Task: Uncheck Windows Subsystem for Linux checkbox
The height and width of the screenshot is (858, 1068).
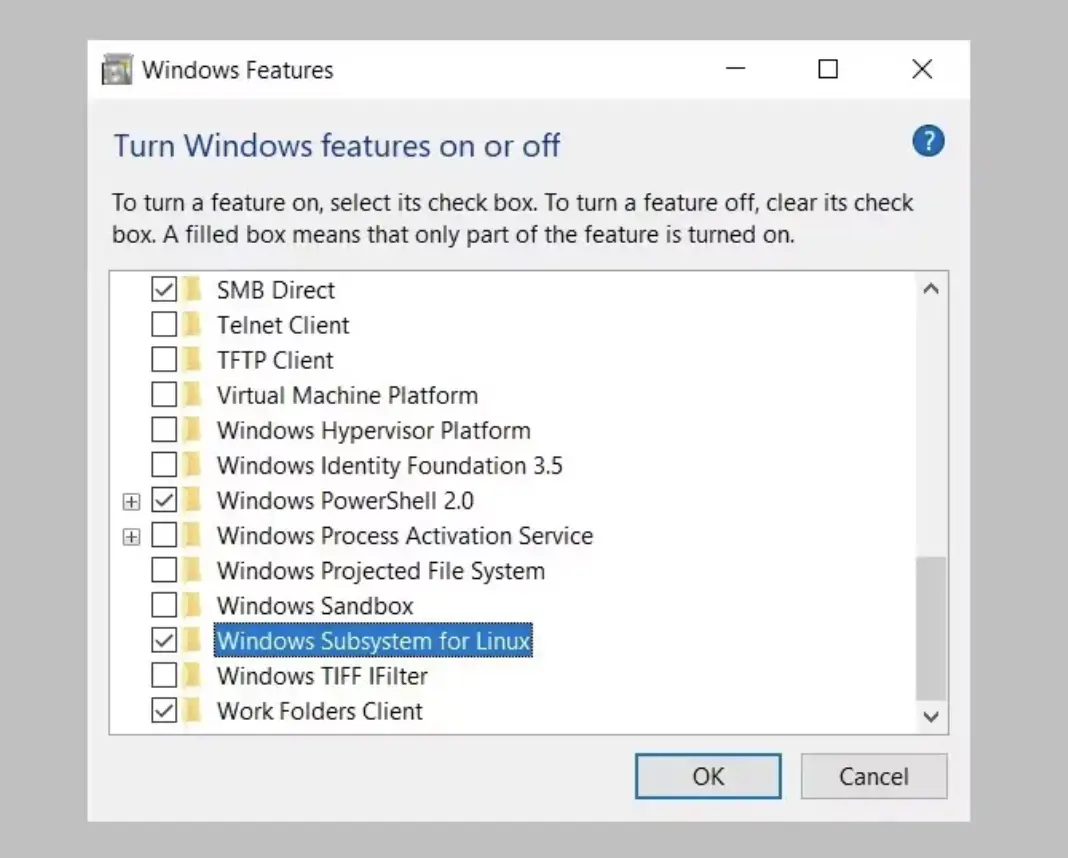Action: click(164, 640)
